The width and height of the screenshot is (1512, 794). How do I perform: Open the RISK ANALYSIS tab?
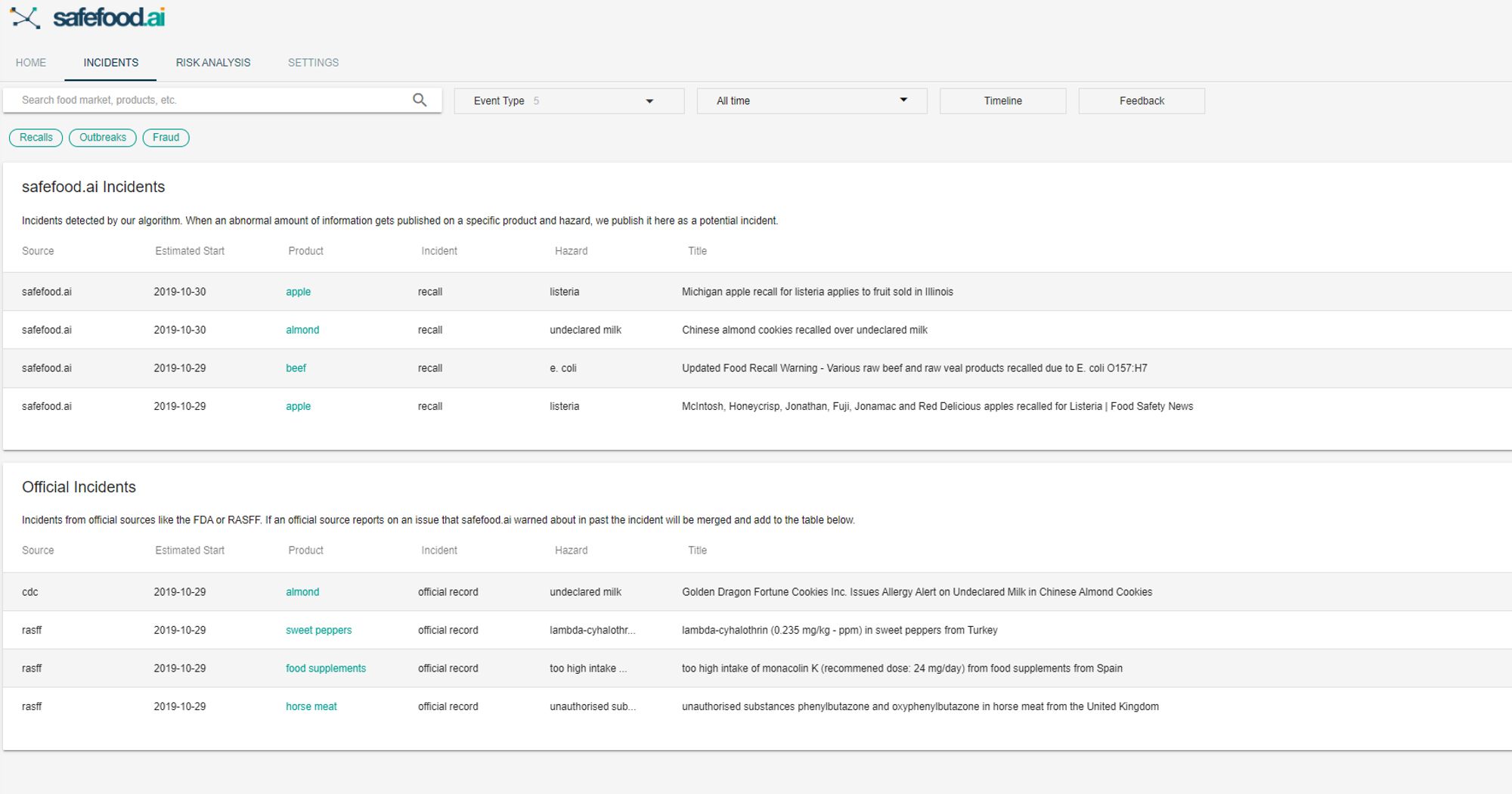point(213,63)
